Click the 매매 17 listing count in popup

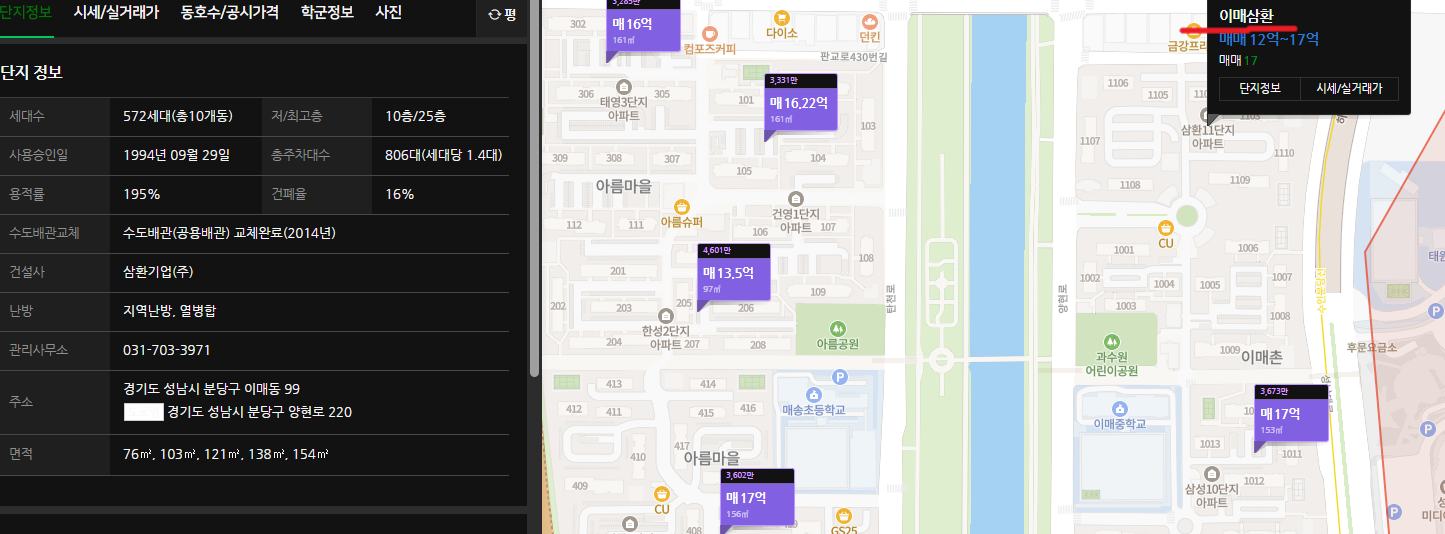pyautogui.click(x=1238, y=60)
